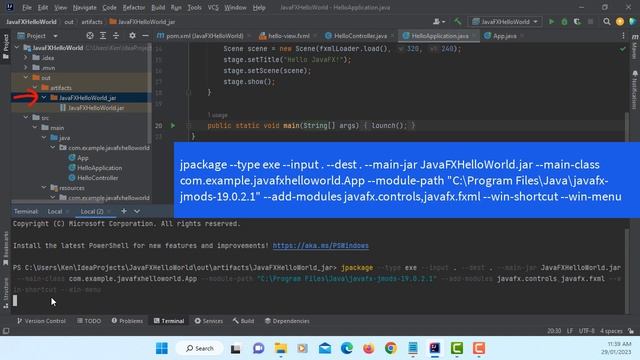
Task: Collapse all in Project panel
Action: [116, 36]
